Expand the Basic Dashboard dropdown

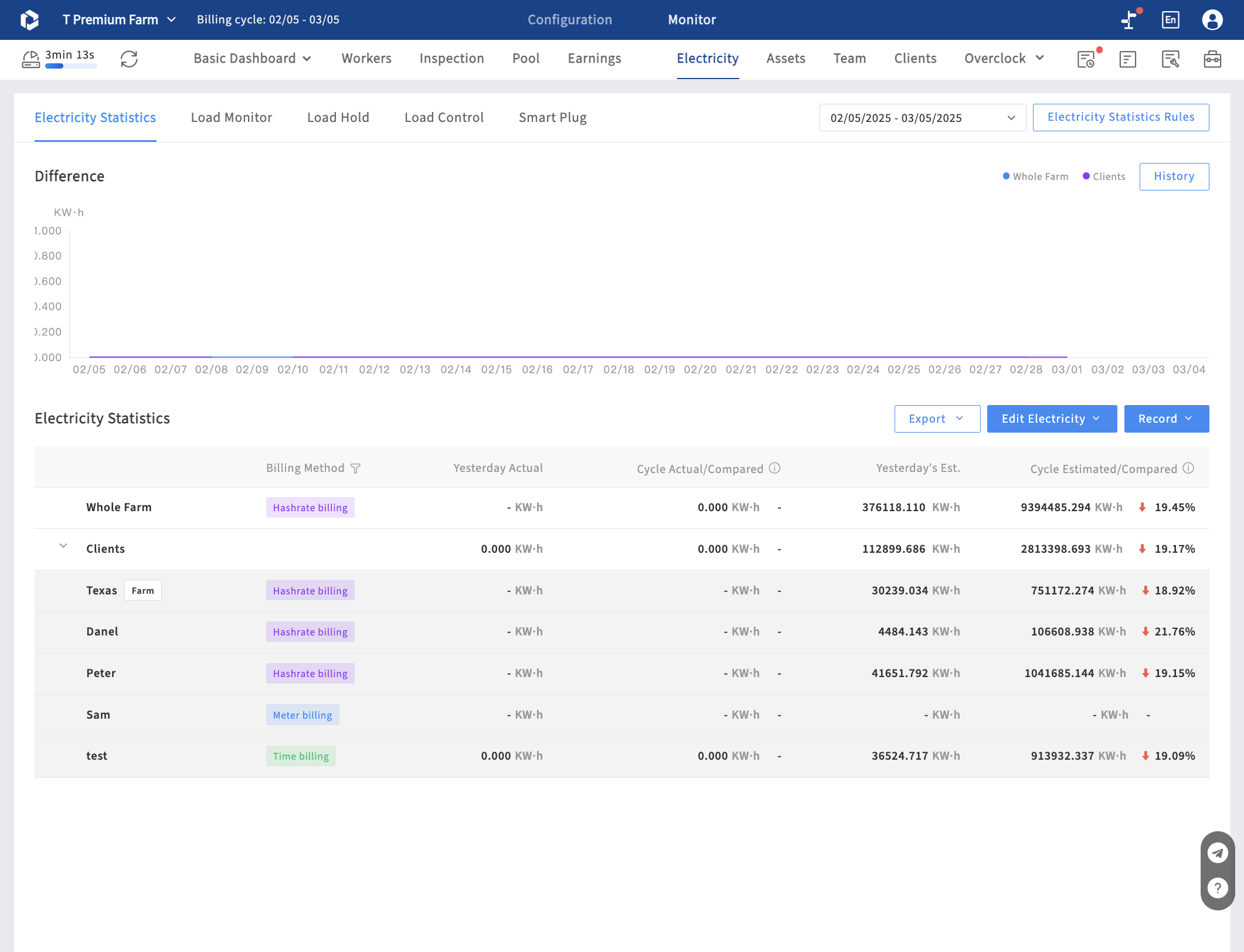pyautogui.click(x=252, y=59)
